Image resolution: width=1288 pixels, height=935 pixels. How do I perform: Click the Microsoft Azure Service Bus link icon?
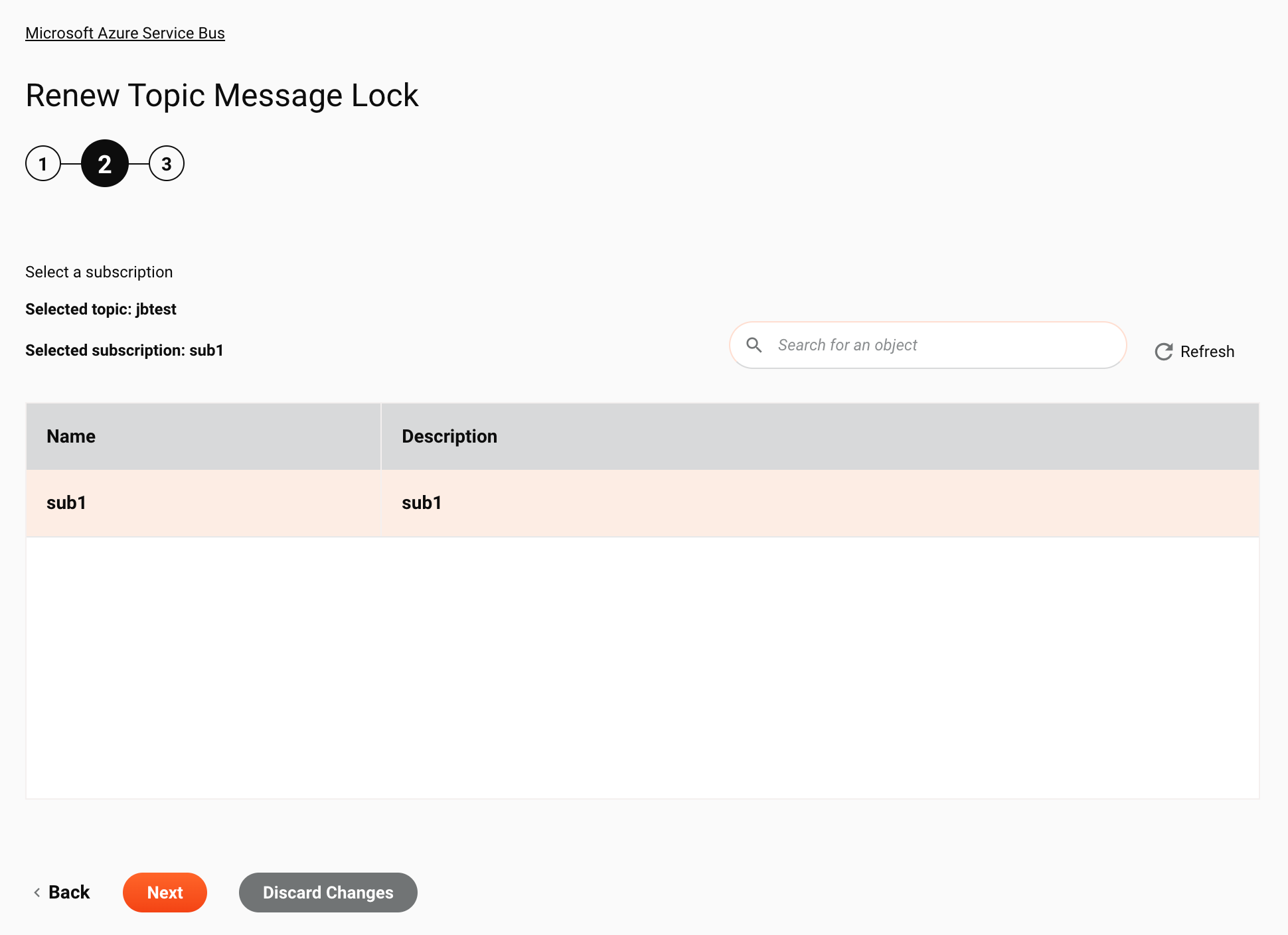[124, 32]
